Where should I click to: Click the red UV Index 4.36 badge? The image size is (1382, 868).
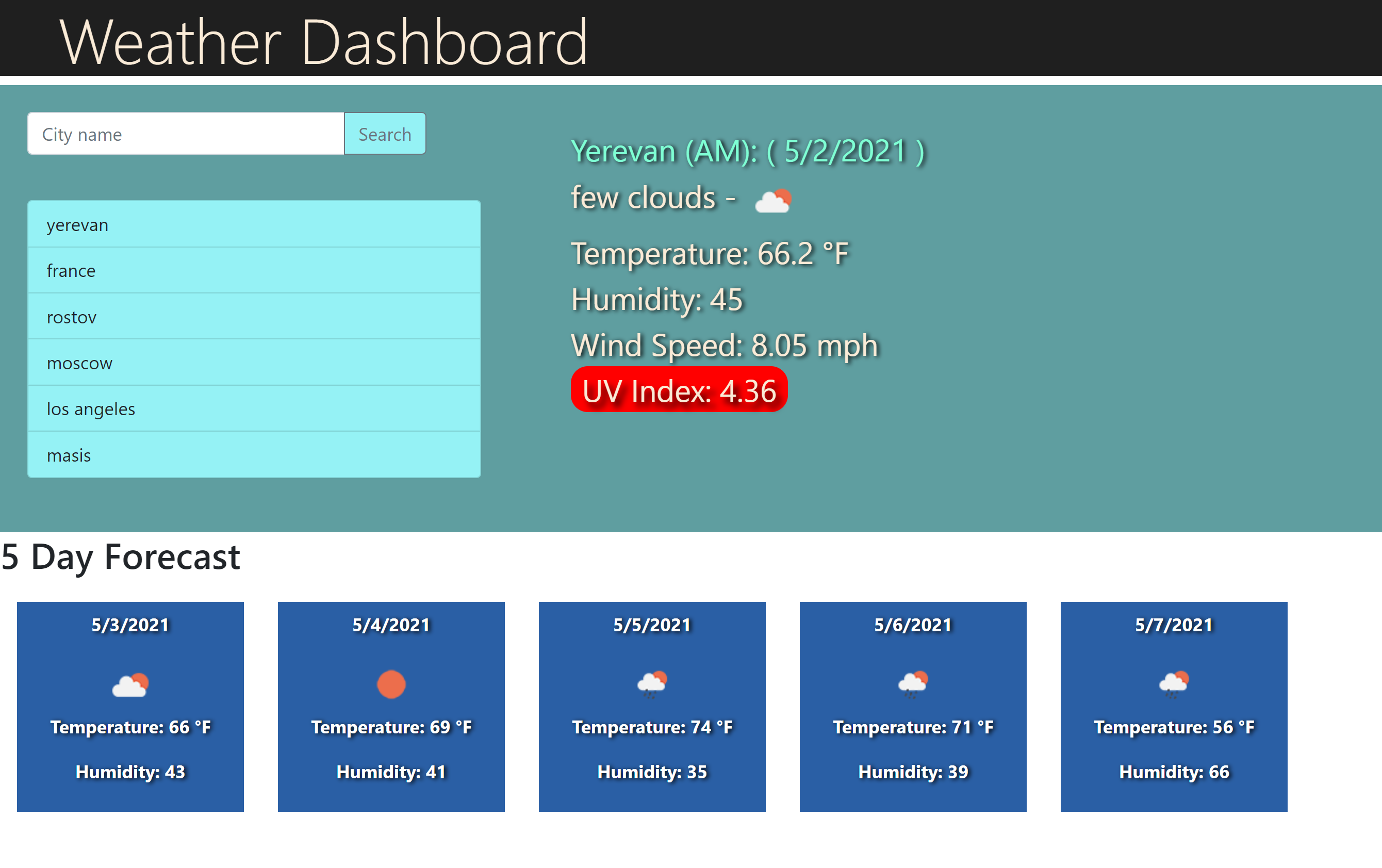coord(679,390)
